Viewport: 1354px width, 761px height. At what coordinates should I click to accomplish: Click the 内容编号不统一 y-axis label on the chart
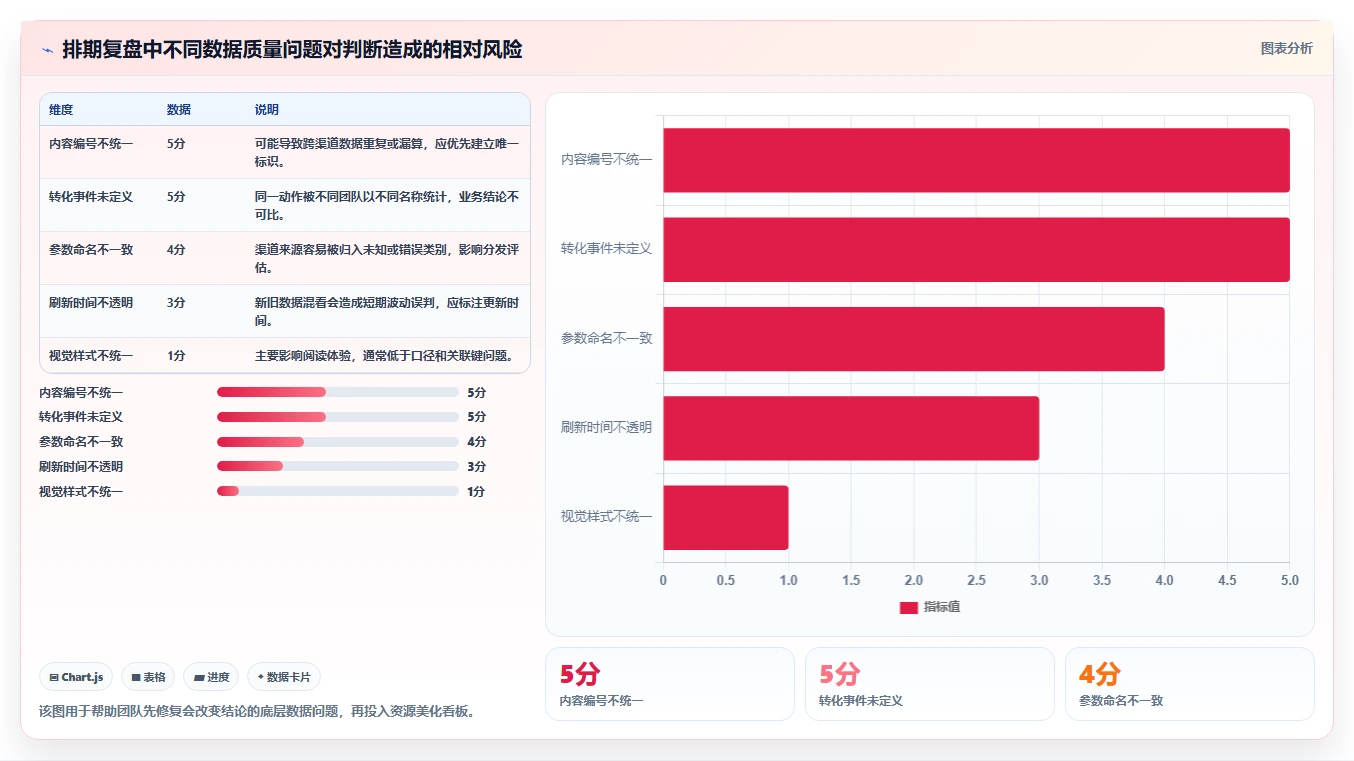(606, 159)
